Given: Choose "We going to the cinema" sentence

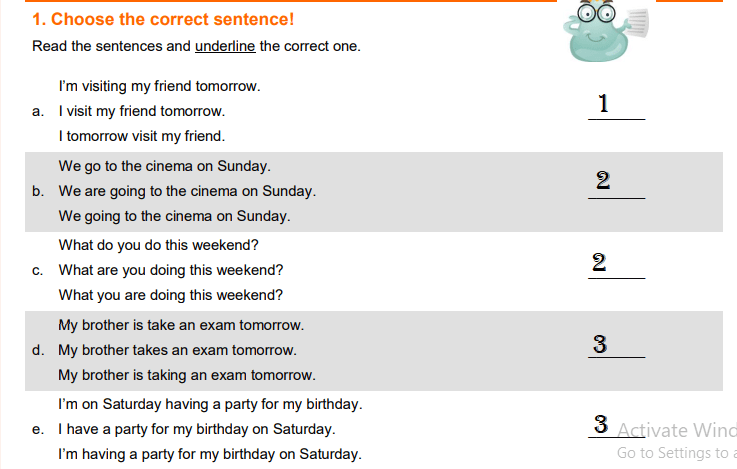Looking at the screenshot, I should [174, 216].
